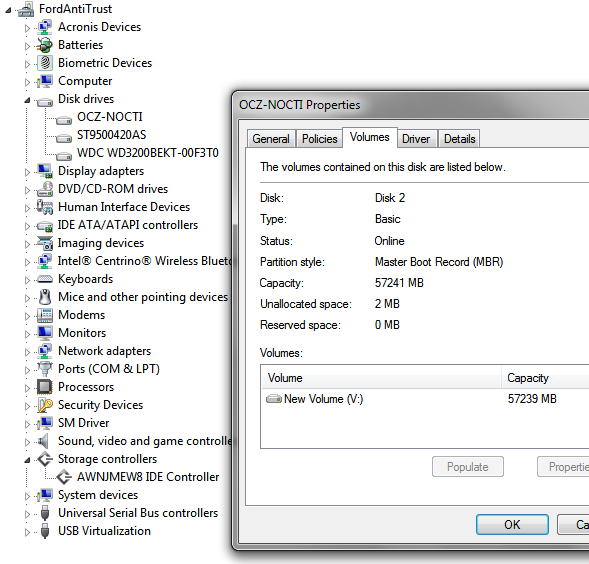The width and height of the screenshot is (589, 564).
Task: Click the New Volume (V:) drive icon
Action: pyautogui.click(x=273, y=399)
